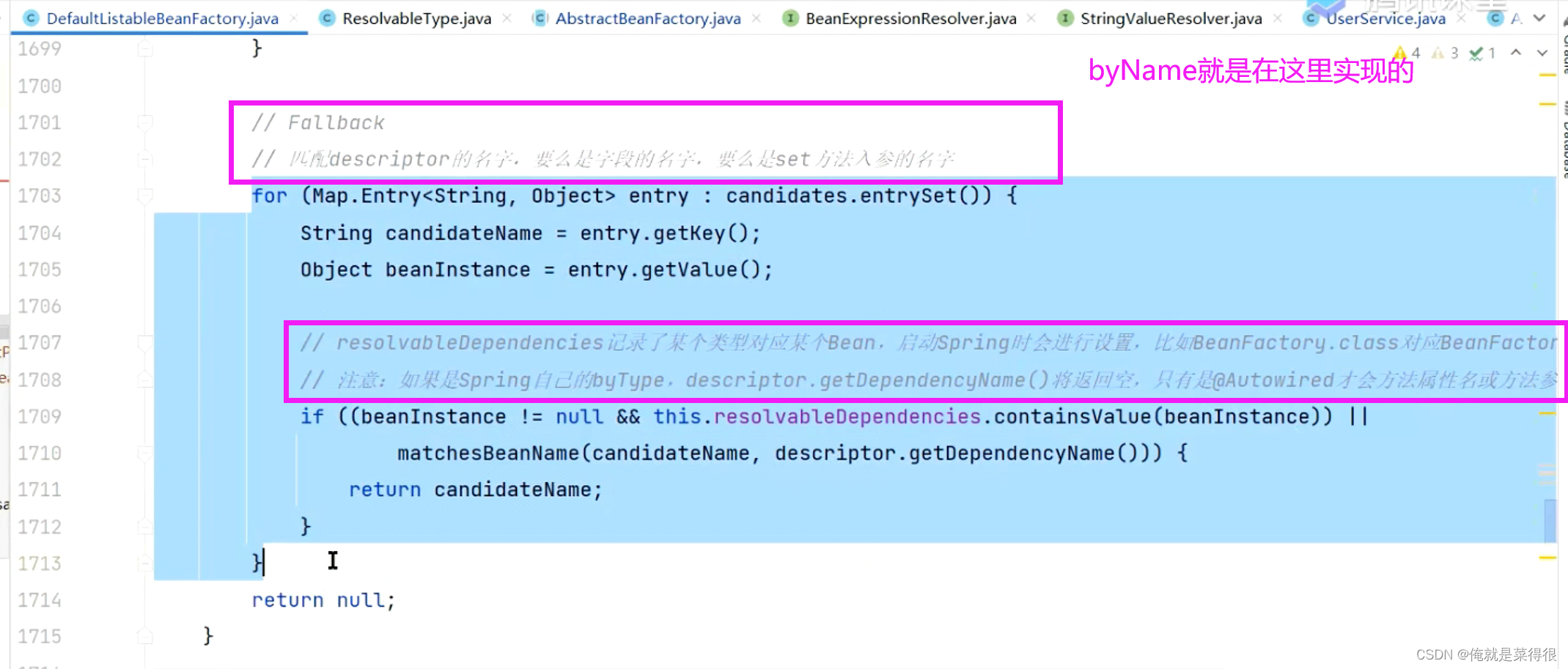The image size is (1568, 669).
Task: Click line number 1714 in the gutter
Action: (40, 600)
